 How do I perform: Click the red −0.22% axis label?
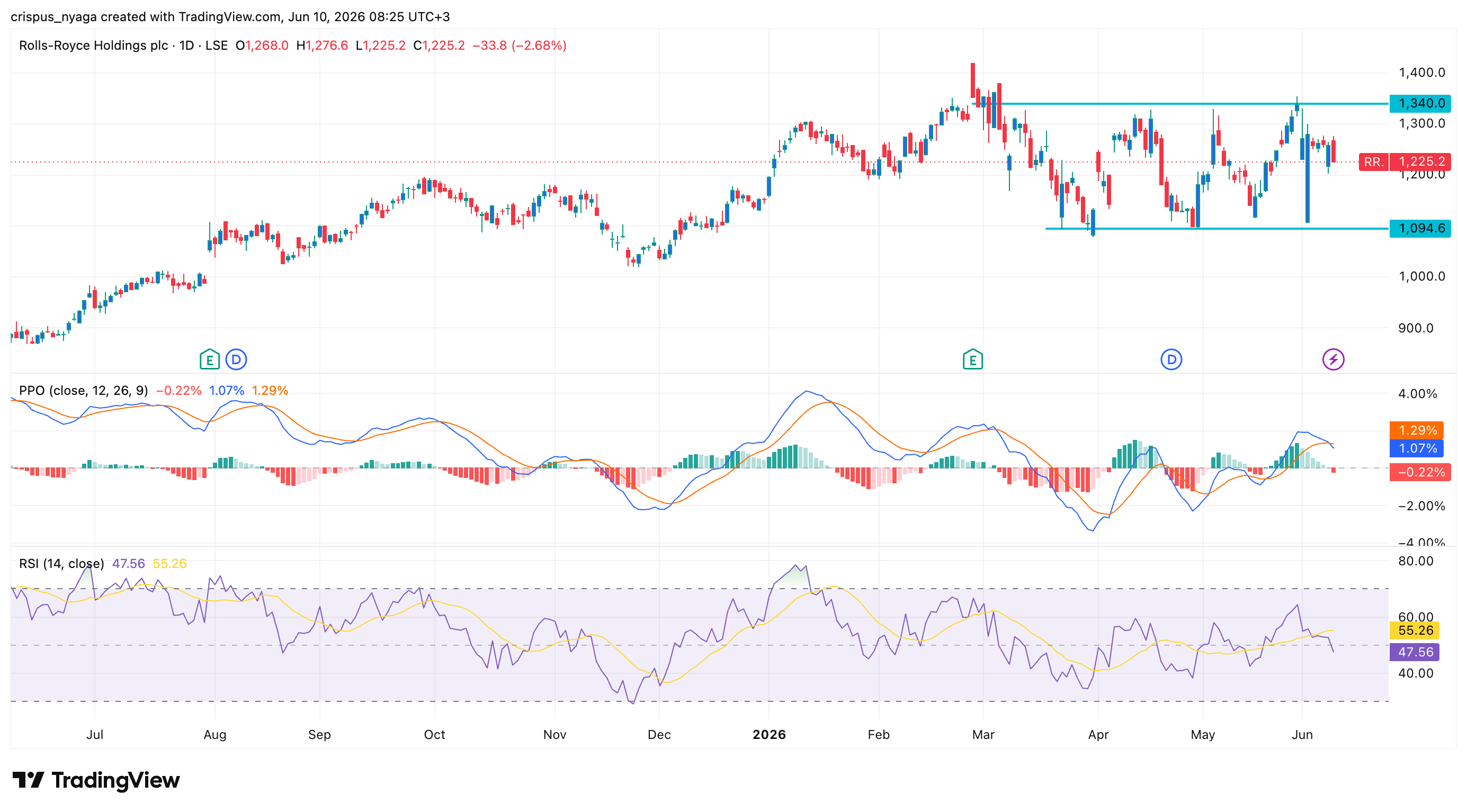click(1420, 472)
